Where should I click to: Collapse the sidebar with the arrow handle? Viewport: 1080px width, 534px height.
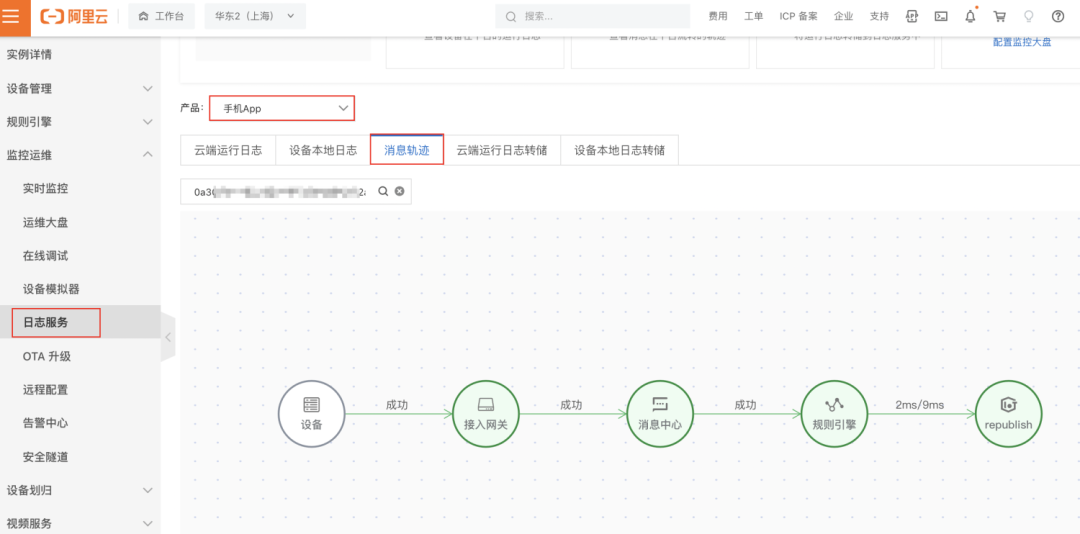(x=168, y=337)
